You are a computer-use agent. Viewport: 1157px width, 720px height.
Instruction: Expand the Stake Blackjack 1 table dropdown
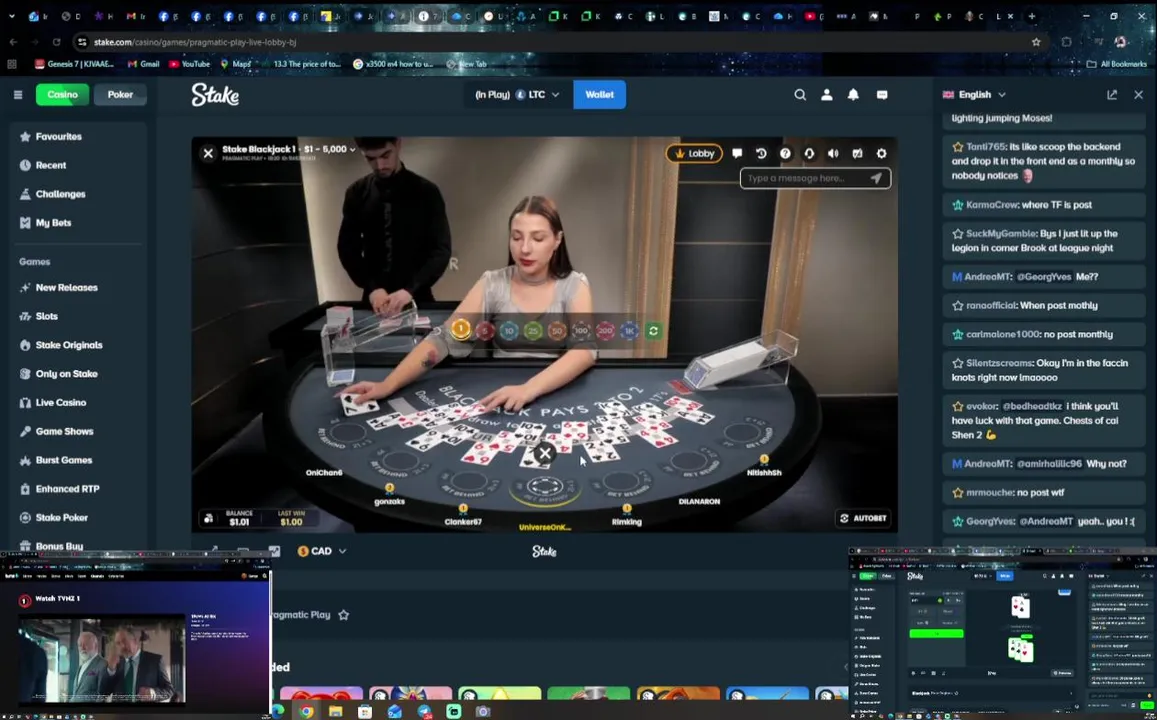click(x=289, y=149)
